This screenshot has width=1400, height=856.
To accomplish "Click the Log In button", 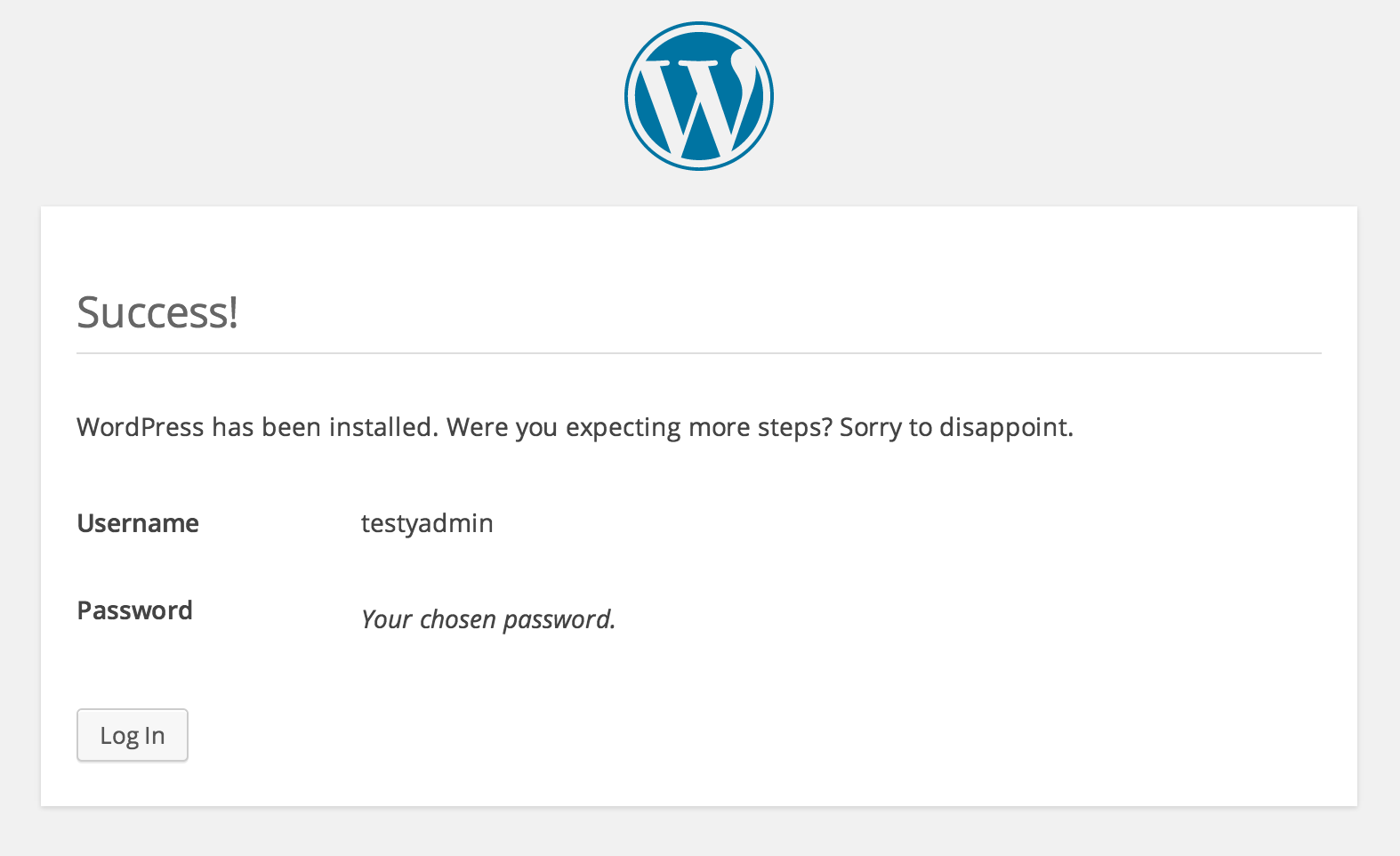I will (133, 735).
